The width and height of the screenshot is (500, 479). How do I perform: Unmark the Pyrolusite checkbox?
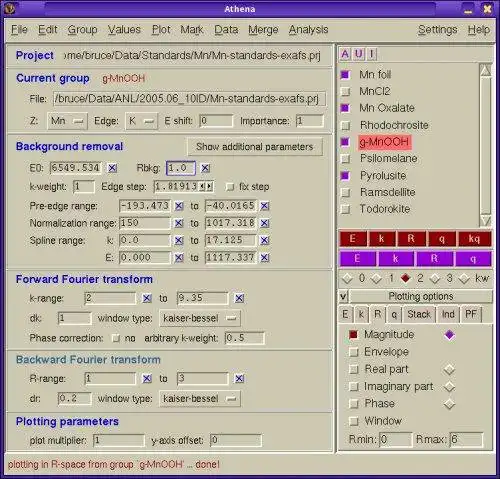point(345,175)
